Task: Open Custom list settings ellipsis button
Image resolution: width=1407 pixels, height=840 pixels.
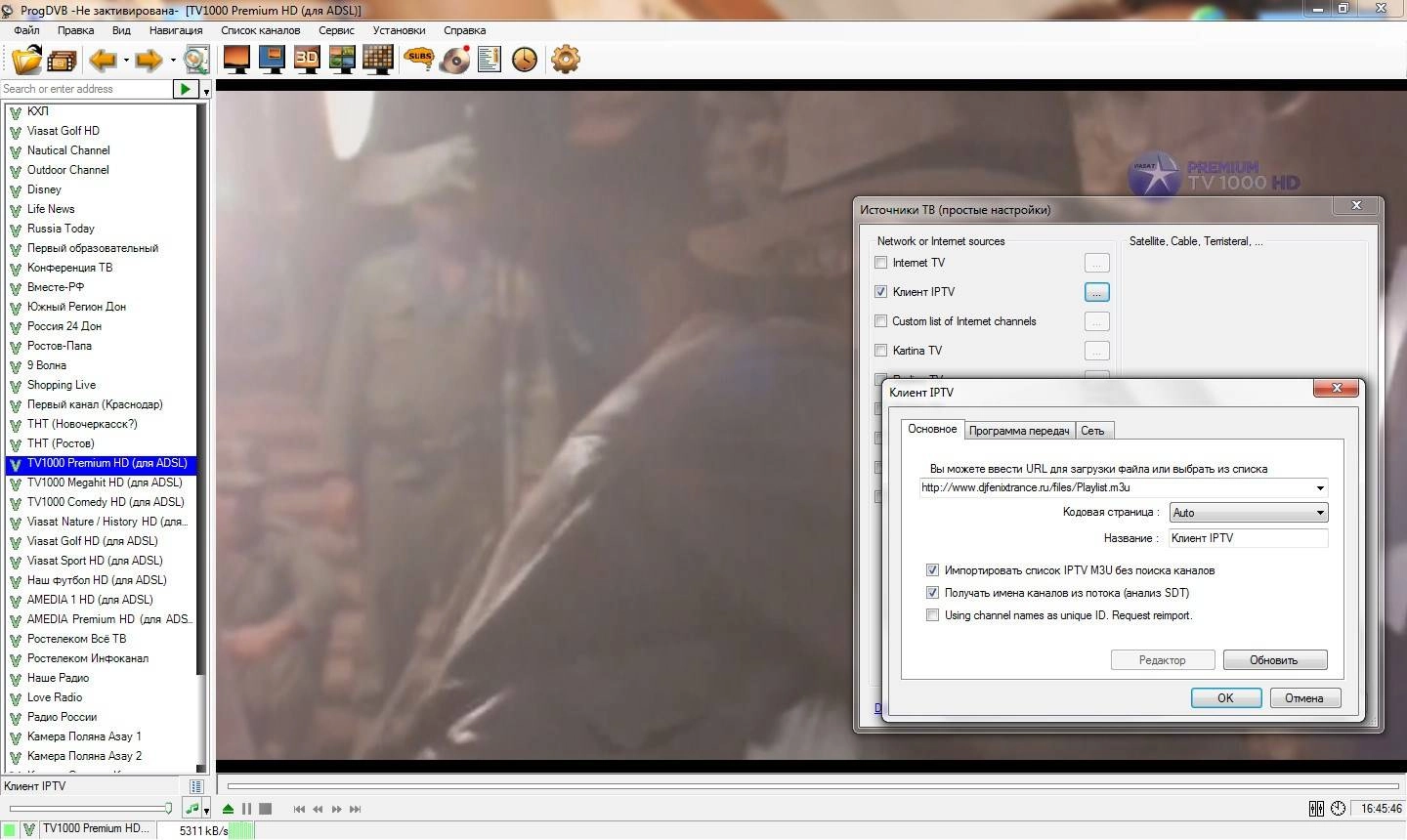Action: click(1096, 321)
